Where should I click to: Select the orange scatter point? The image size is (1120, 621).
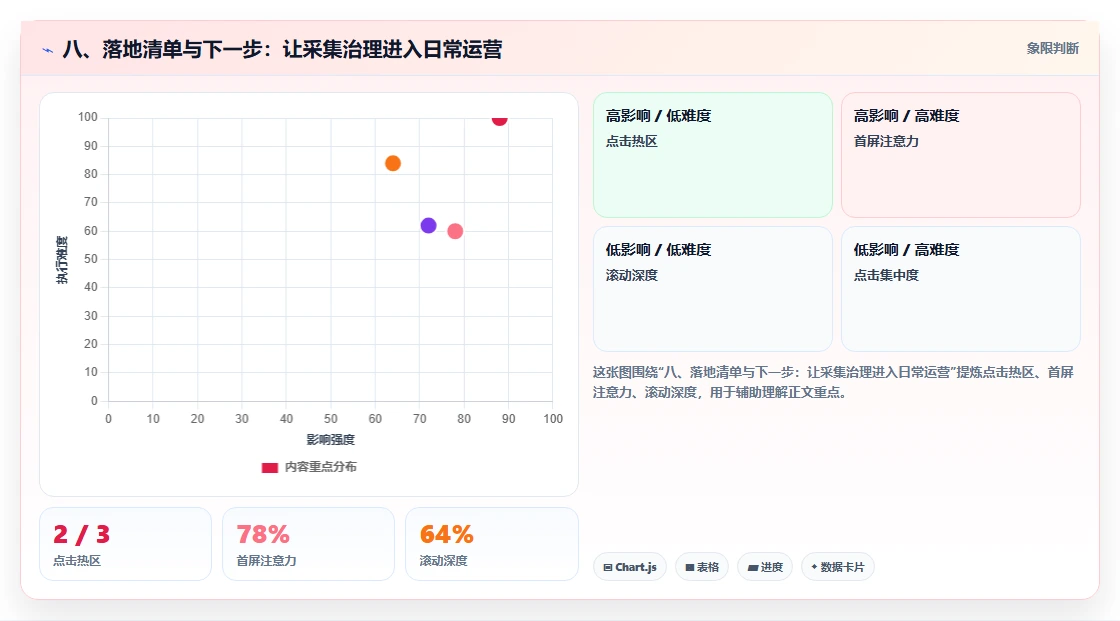[393, 164]
